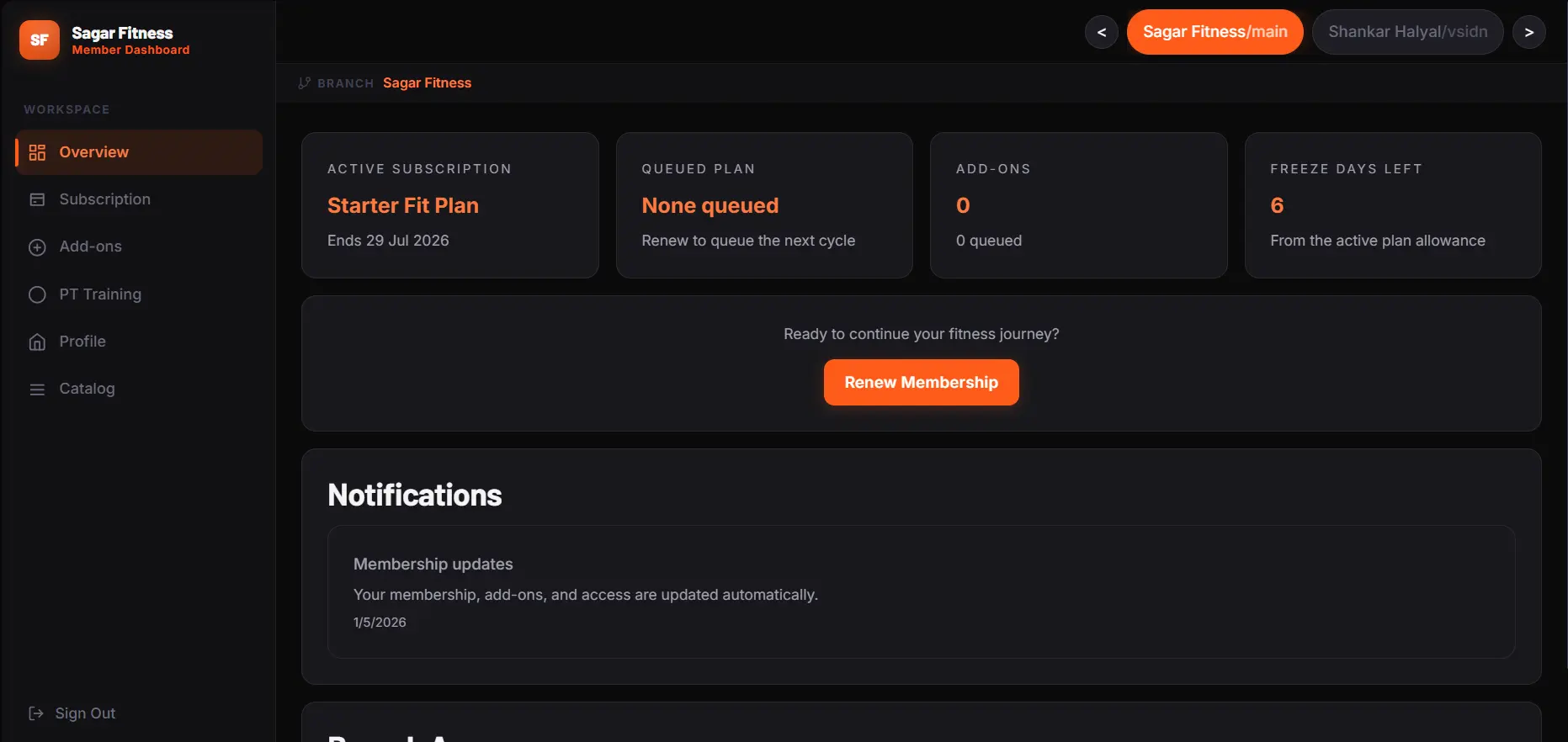Screen dimensions: 1568x742
Task: Click Renew to queue the next cycle text
Action: tap(748, 241)
